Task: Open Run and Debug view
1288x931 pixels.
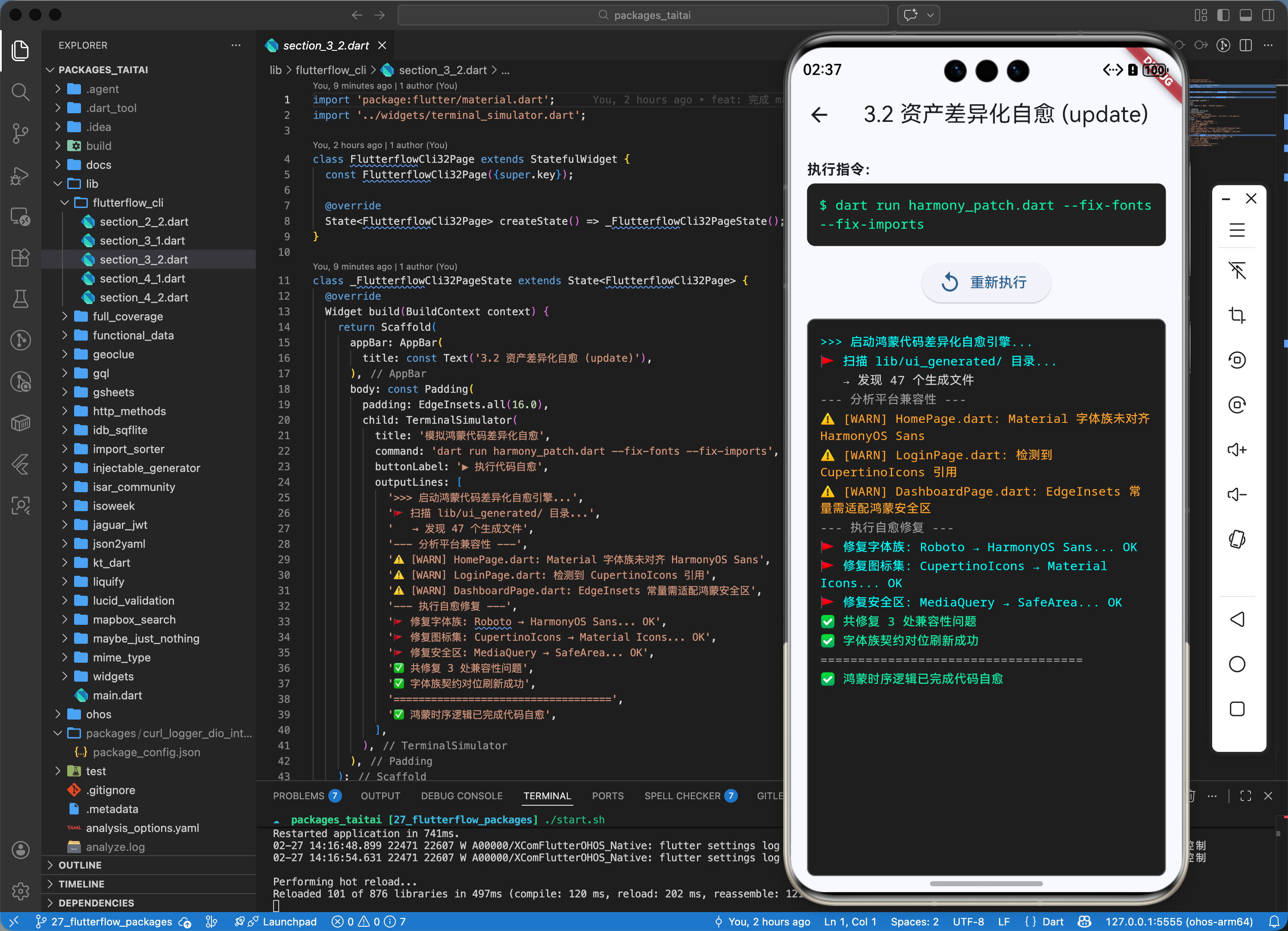Action: click(x=20, y=175)
